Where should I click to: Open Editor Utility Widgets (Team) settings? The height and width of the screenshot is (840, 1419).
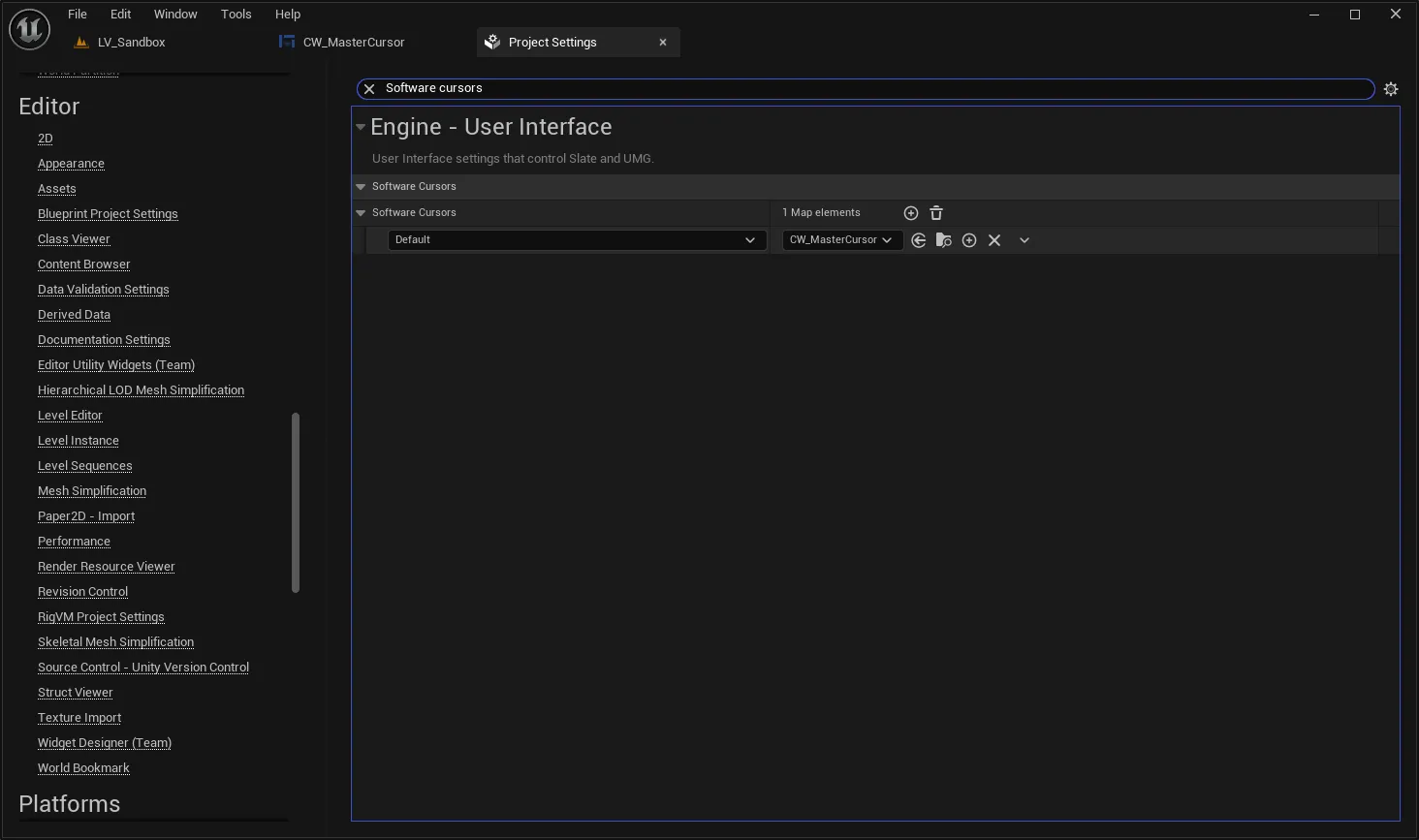coord(116,365)
